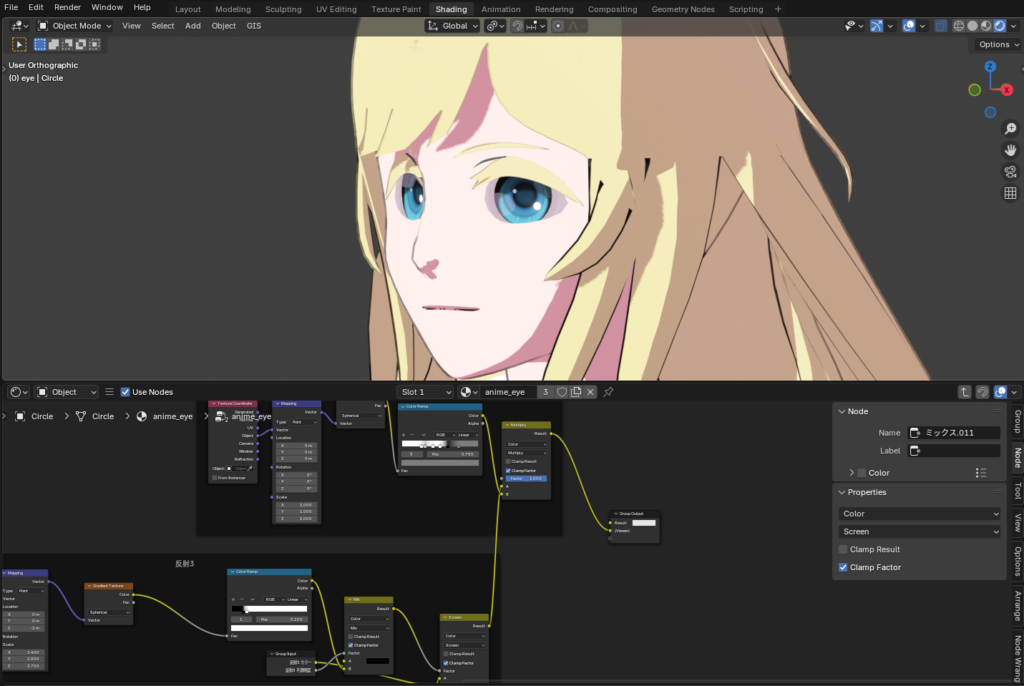Choose the Extend Selection mode icon
Screen dimensions: 1024x686
click(54, 44)
